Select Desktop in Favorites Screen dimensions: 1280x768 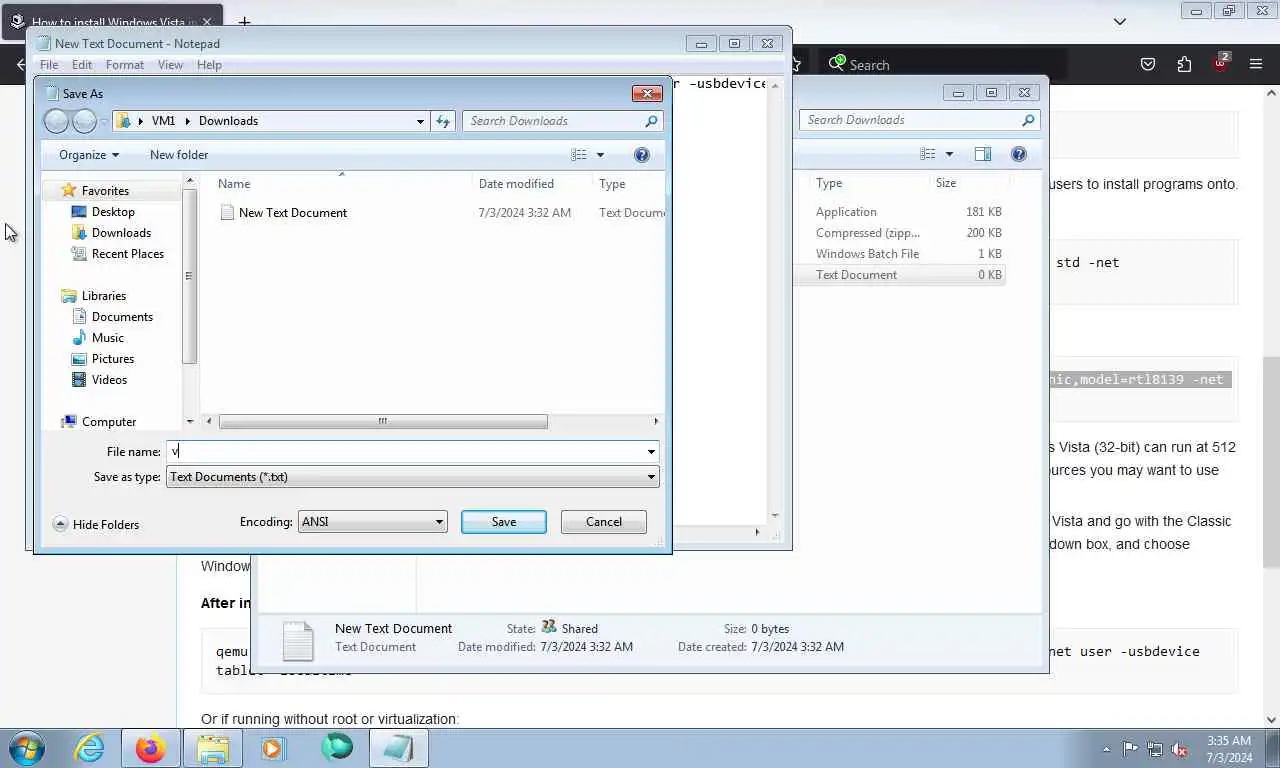113,212
